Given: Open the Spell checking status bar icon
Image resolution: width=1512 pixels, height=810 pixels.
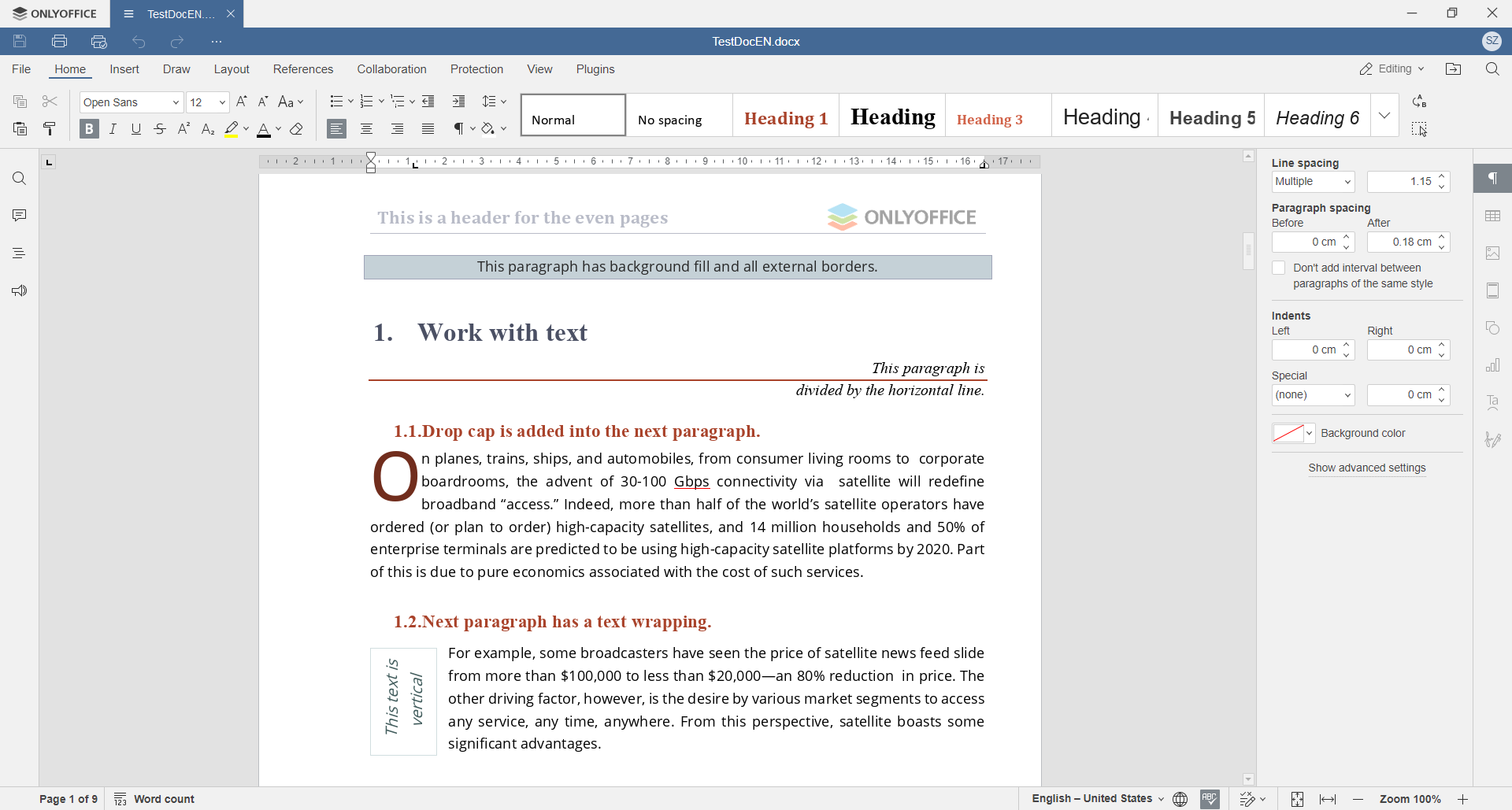Looking at the screenshot, I should coord(1210,799).
